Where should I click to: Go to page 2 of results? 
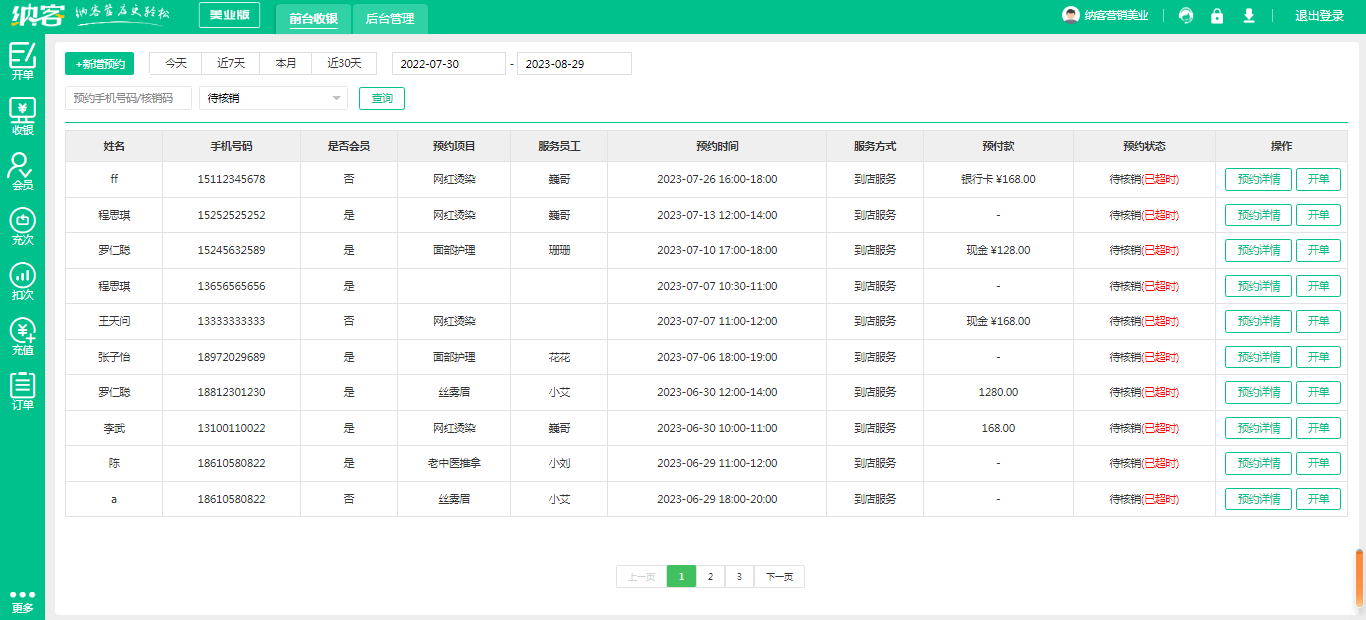coord(710,577)
